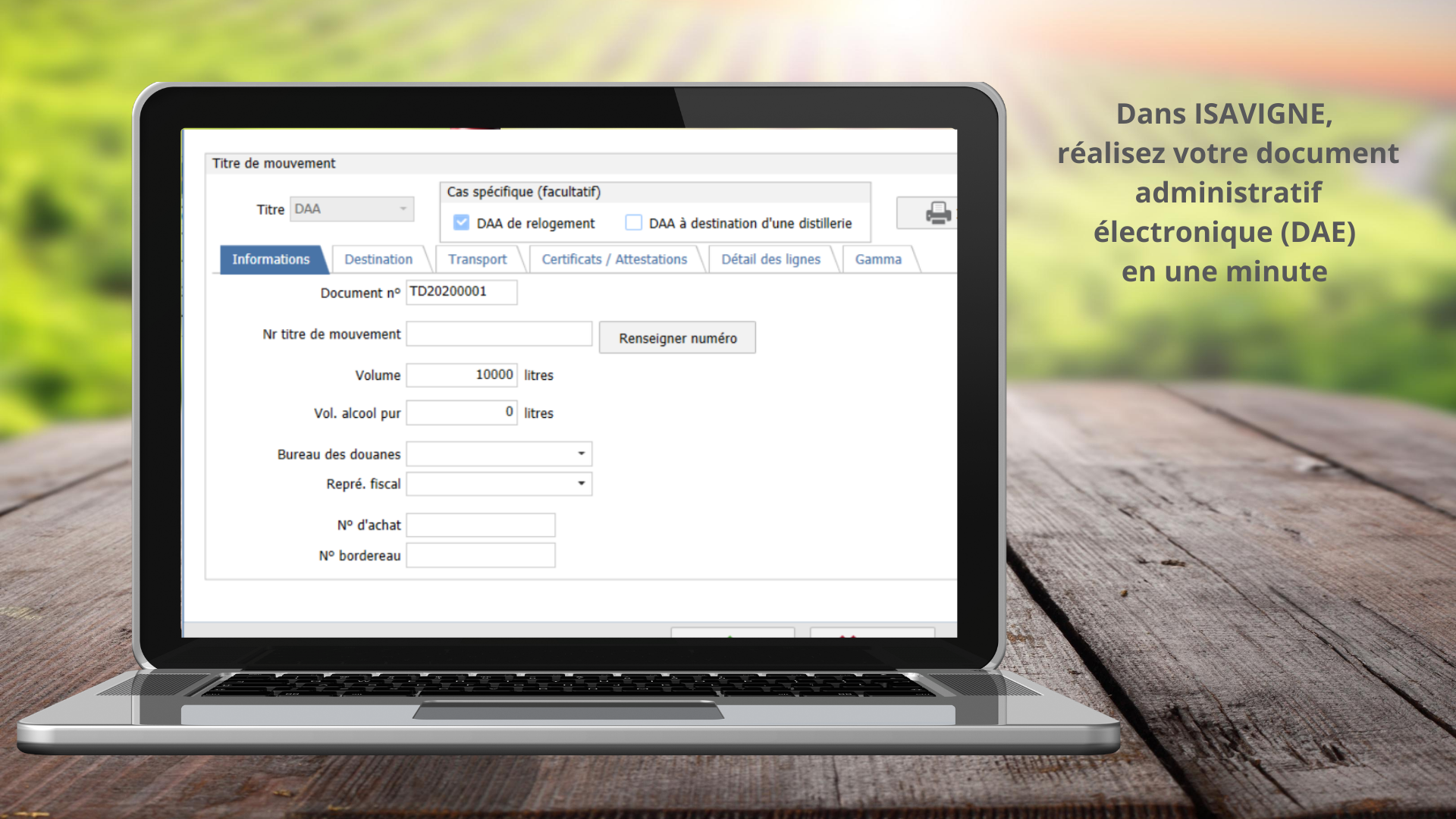Click the Vol. alcool pur field
This screenshot has height=819, width=1456.
coord(462,413)
